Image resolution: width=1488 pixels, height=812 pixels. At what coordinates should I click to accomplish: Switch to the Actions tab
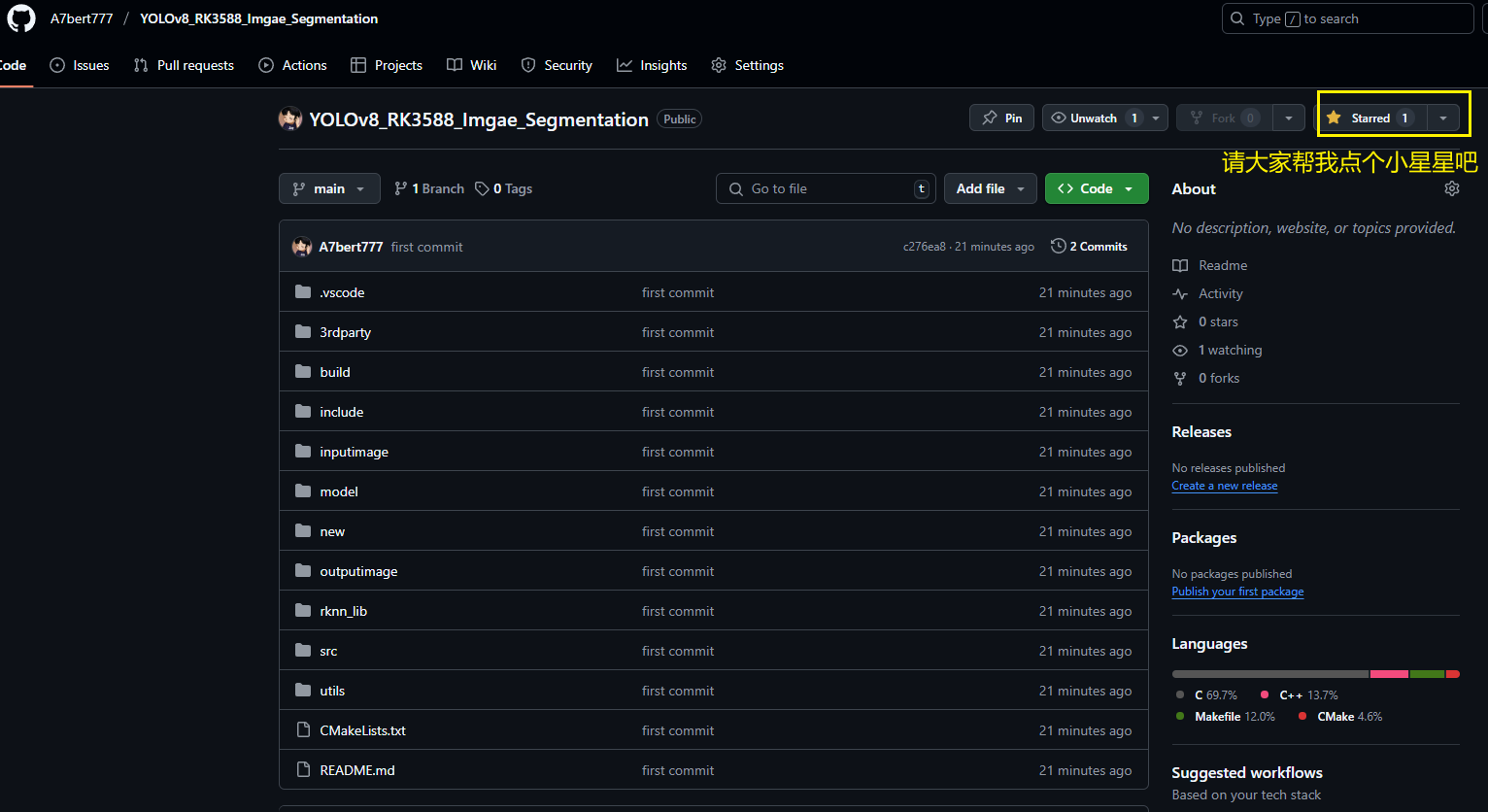tap(292, 65)
